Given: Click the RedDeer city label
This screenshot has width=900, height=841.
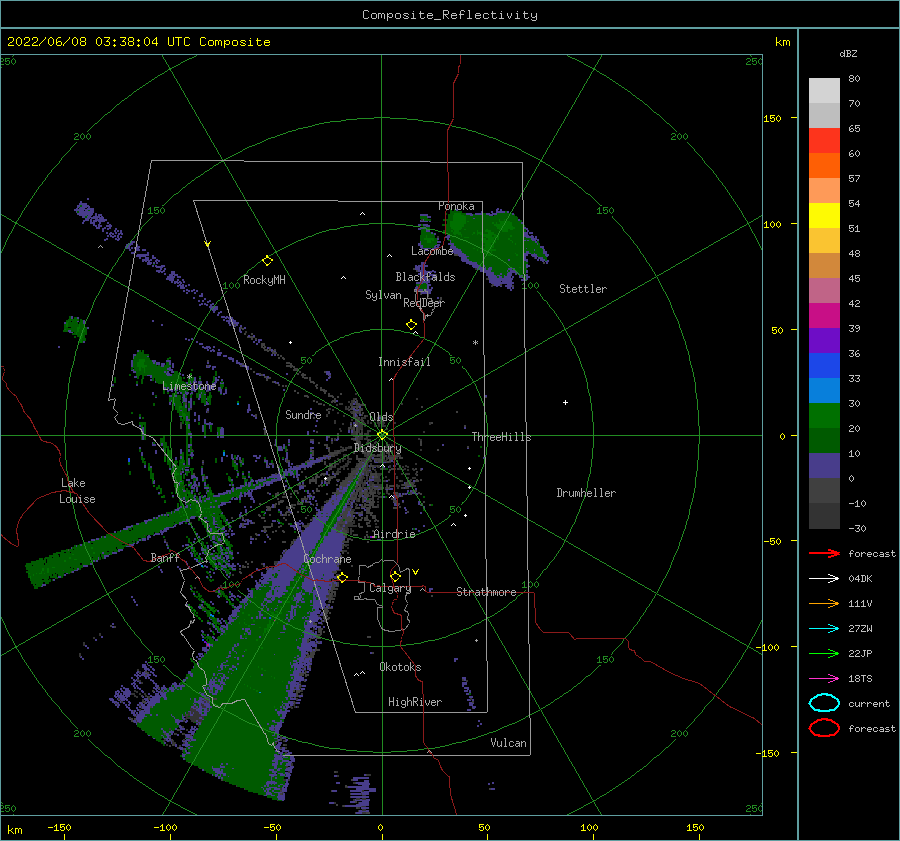Looking at the screenshot, I should pyautogui.click(x=424, y=303).
